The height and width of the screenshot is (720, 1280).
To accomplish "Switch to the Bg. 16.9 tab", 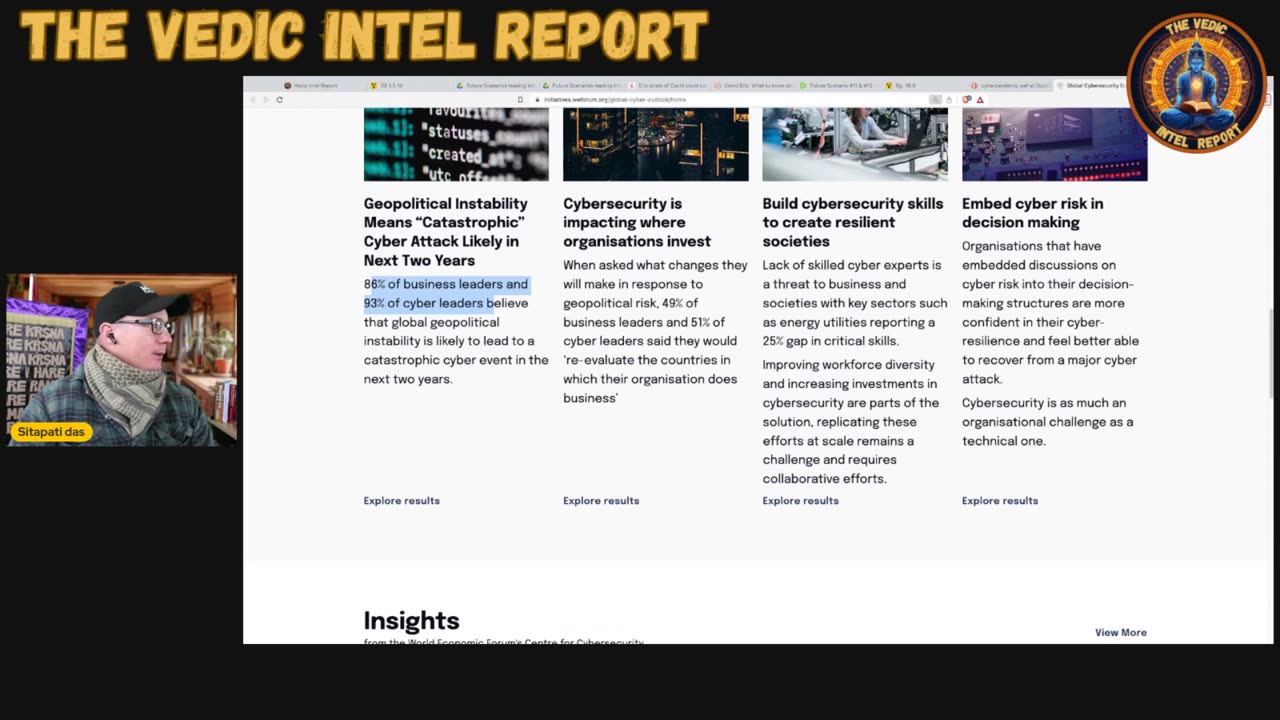I will coord(902,85).
